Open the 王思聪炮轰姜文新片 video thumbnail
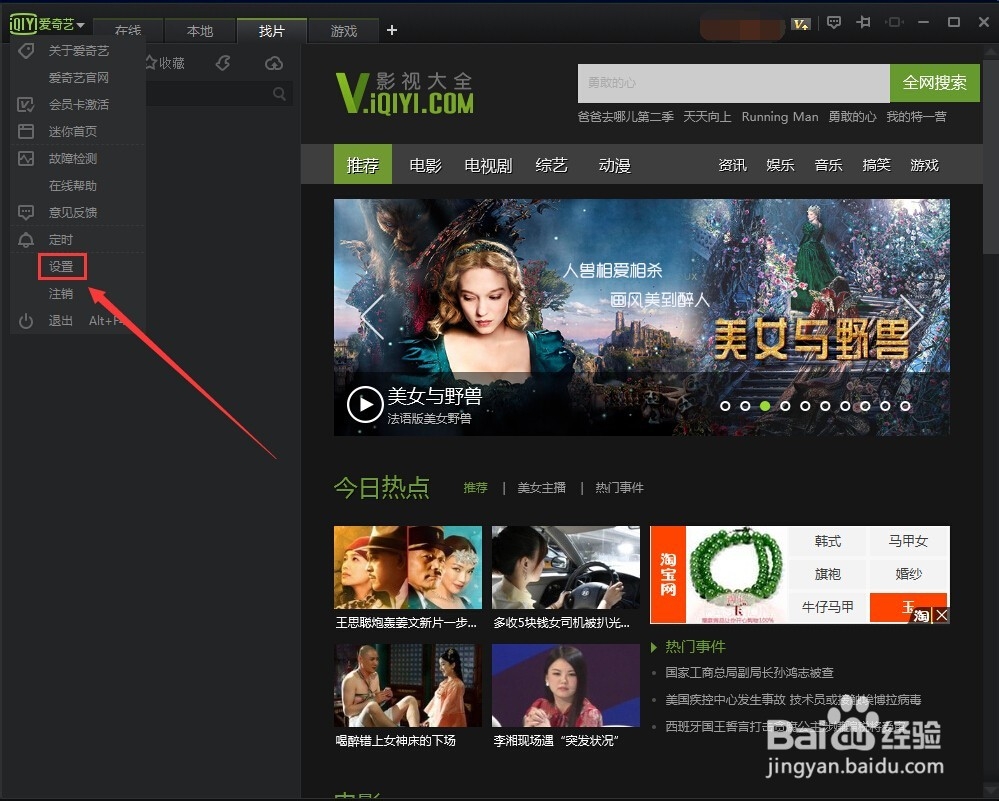Screen dimensions: 999x801 coord(408,567)
